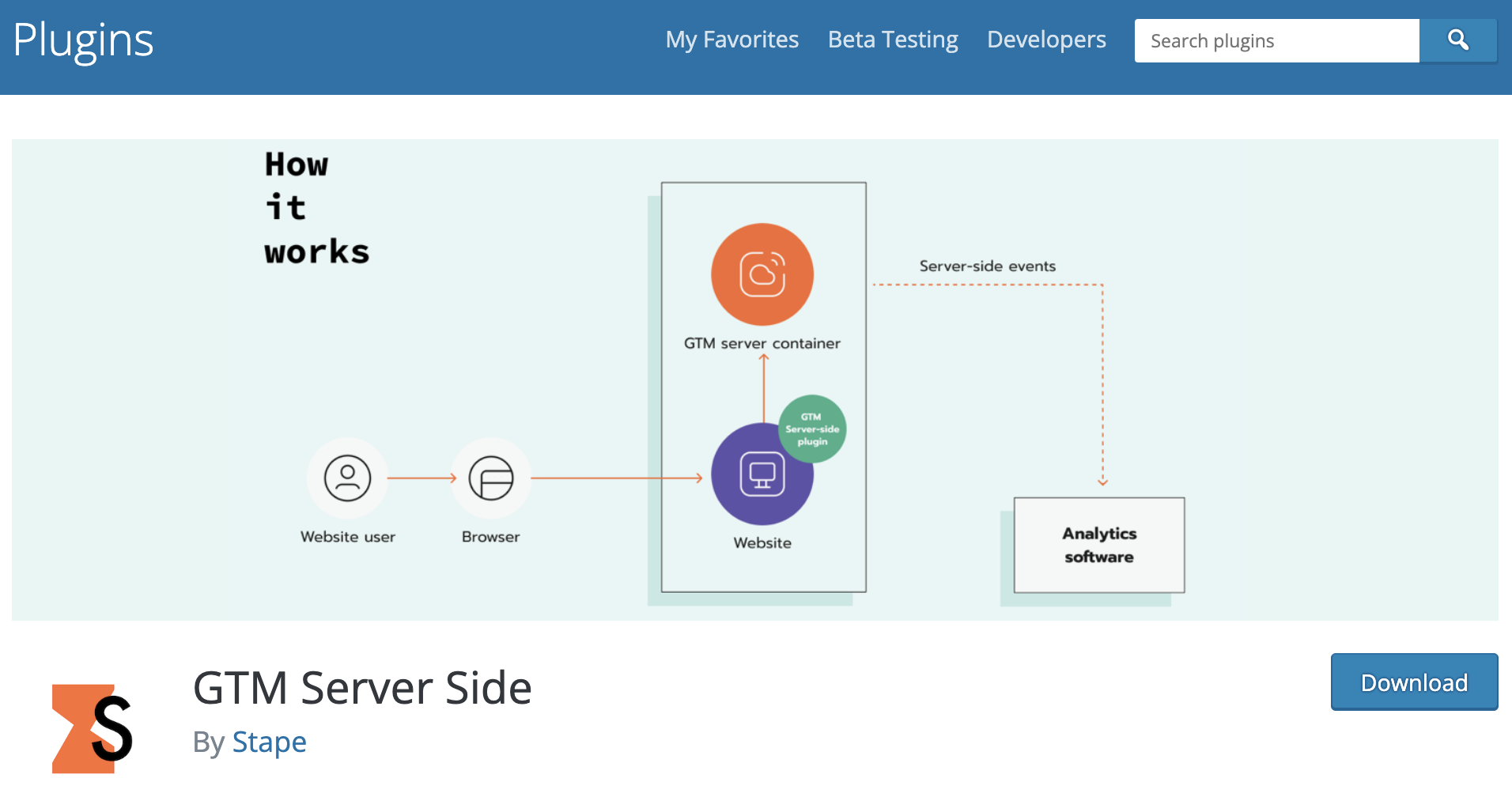Click the Download button
This screenshot has height=797, width=1512.
pos(1414,682)
